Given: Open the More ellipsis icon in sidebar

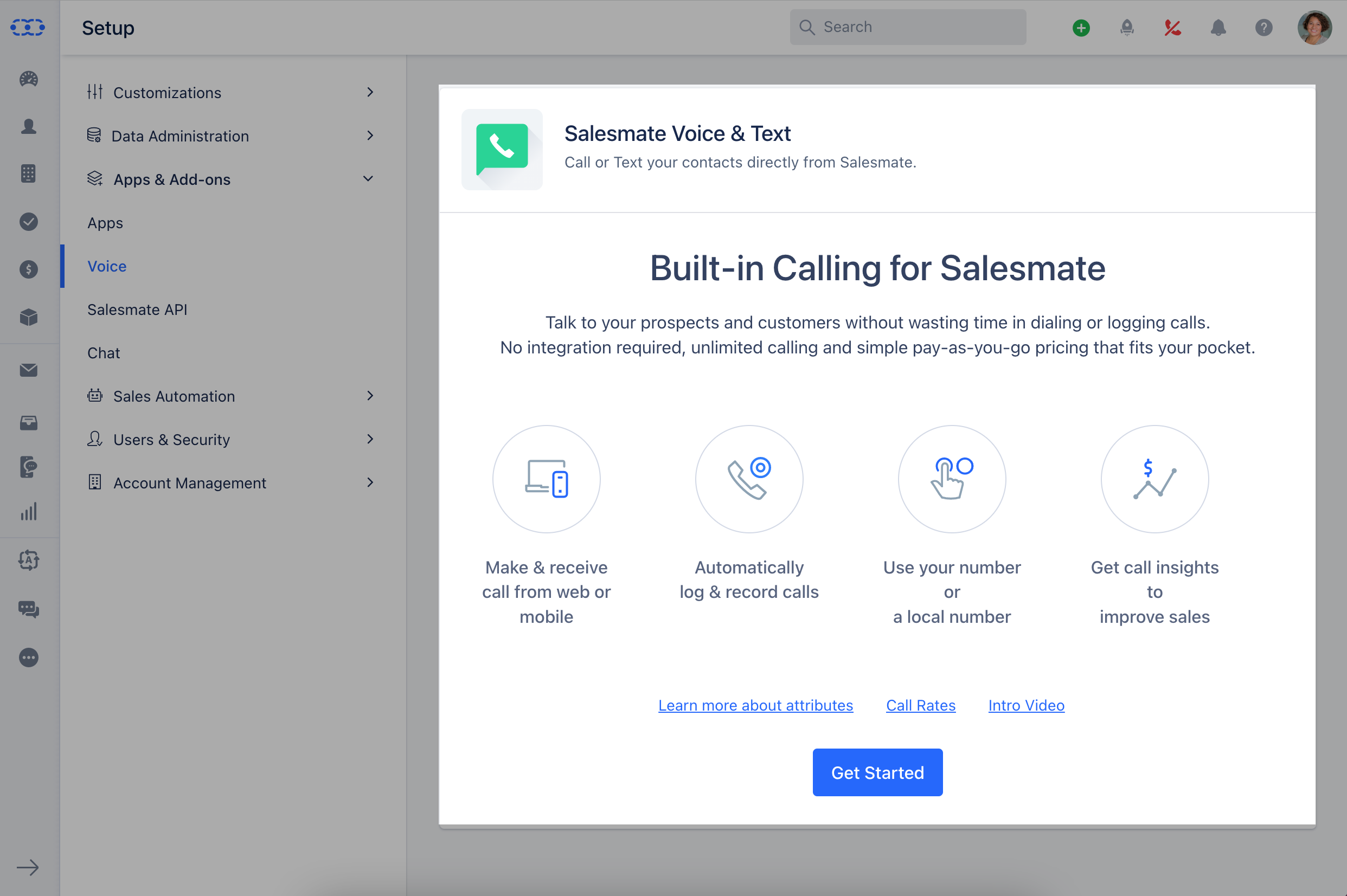Looking at the screenshot, I should point(29,658).
